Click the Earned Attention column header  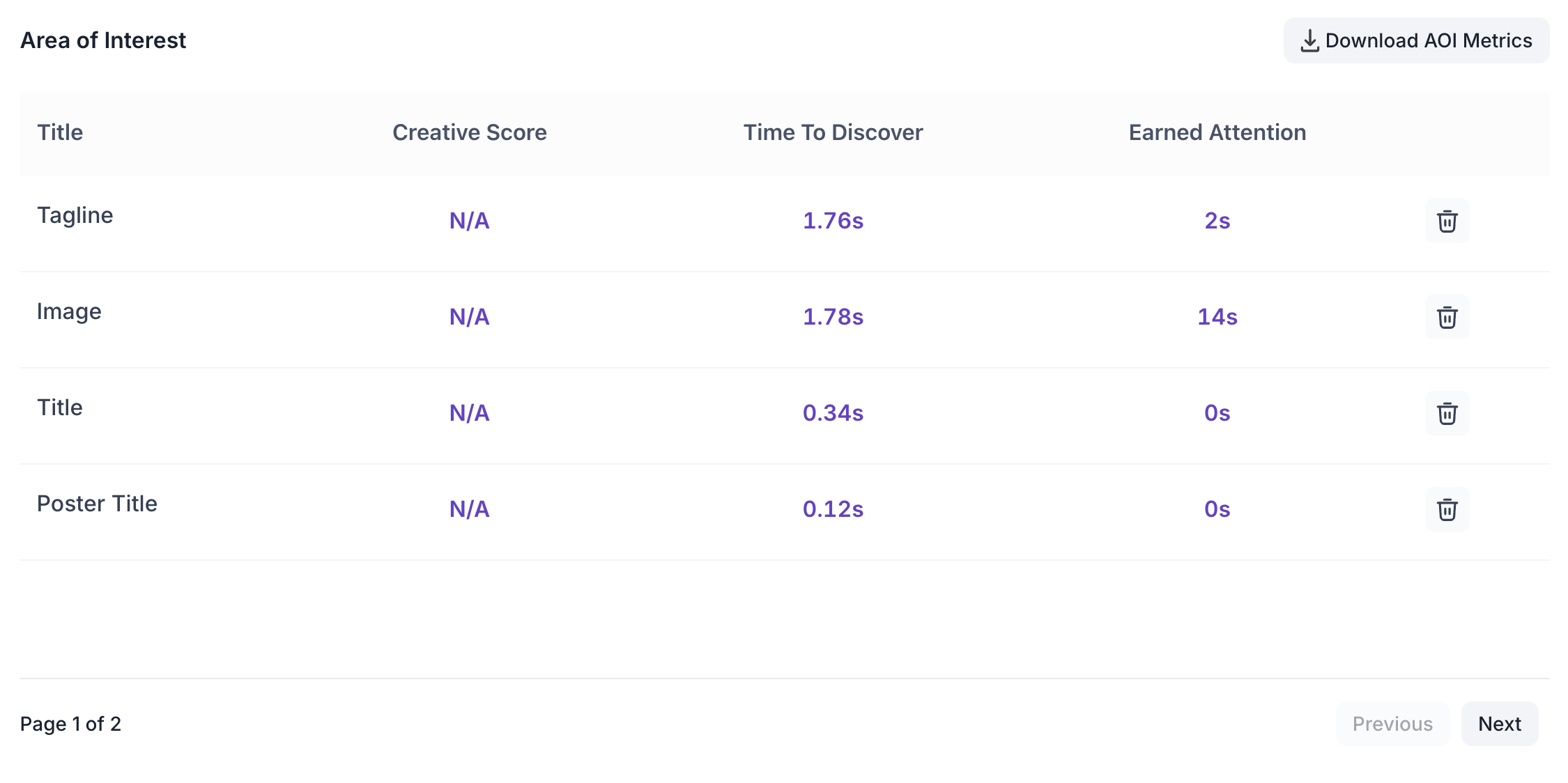click(1217, 132)
